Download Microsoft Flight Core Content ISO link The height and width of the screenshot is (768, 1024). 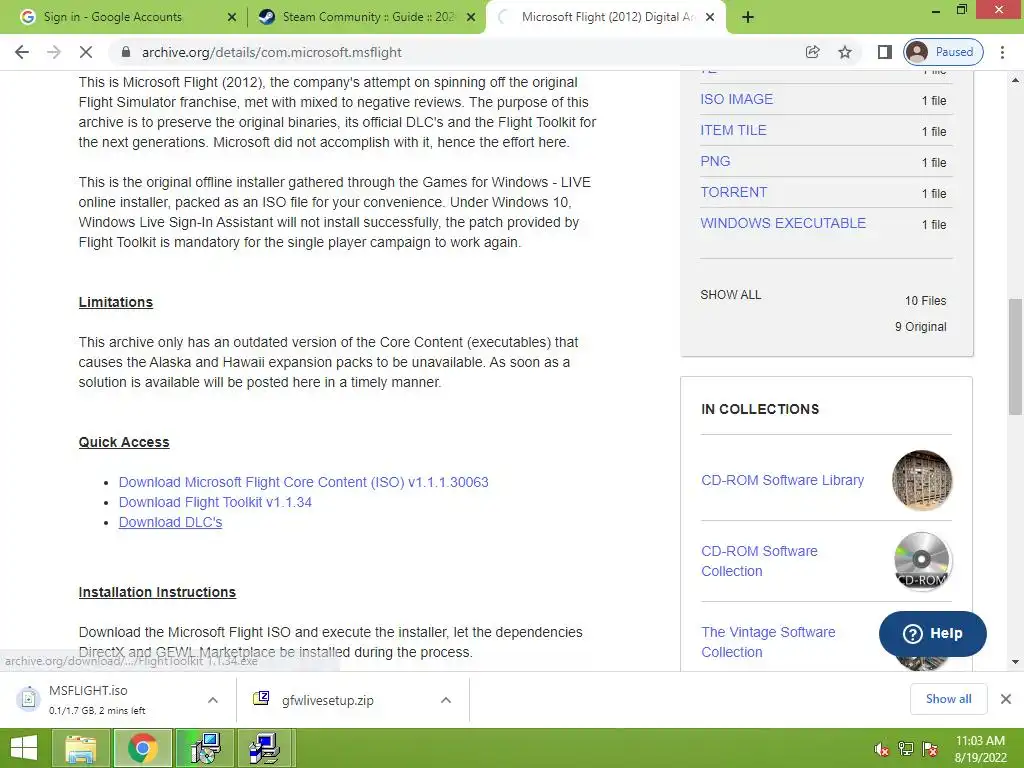[303, 482]
